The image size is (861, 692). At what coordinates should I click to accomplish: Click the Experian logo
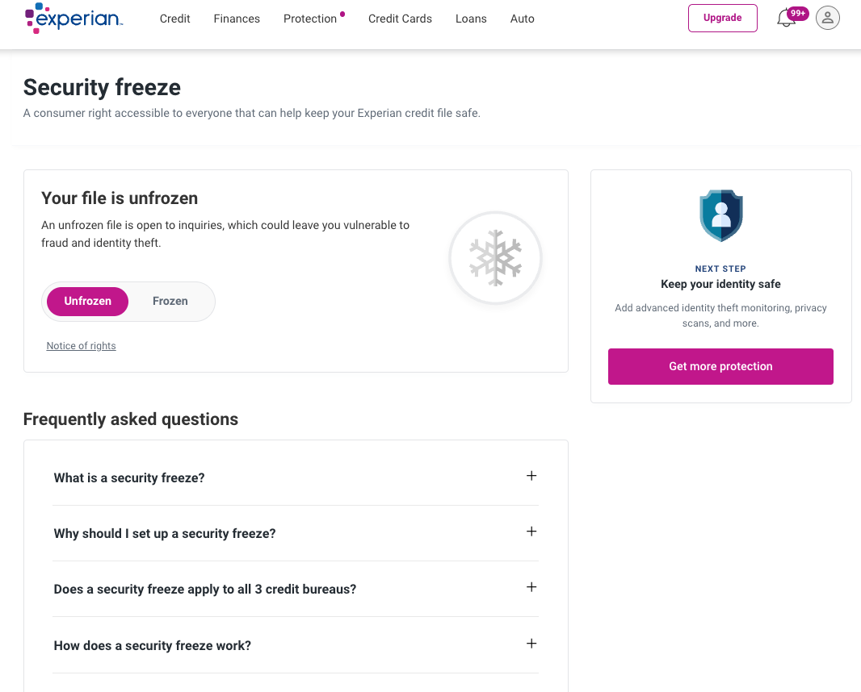pos(73,18)
